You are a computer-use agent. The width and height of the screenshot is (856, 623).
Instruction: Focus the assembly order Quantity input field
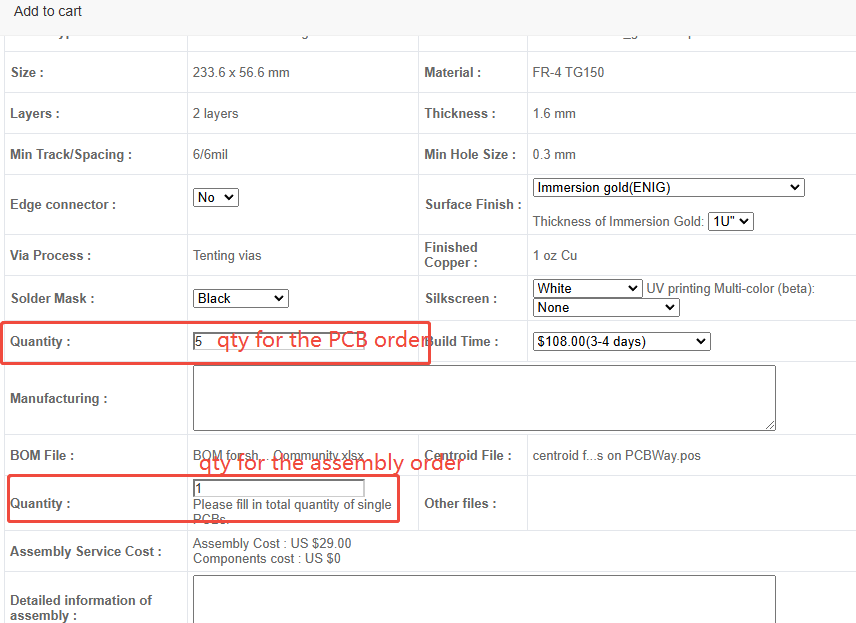[x=278, y=488]
